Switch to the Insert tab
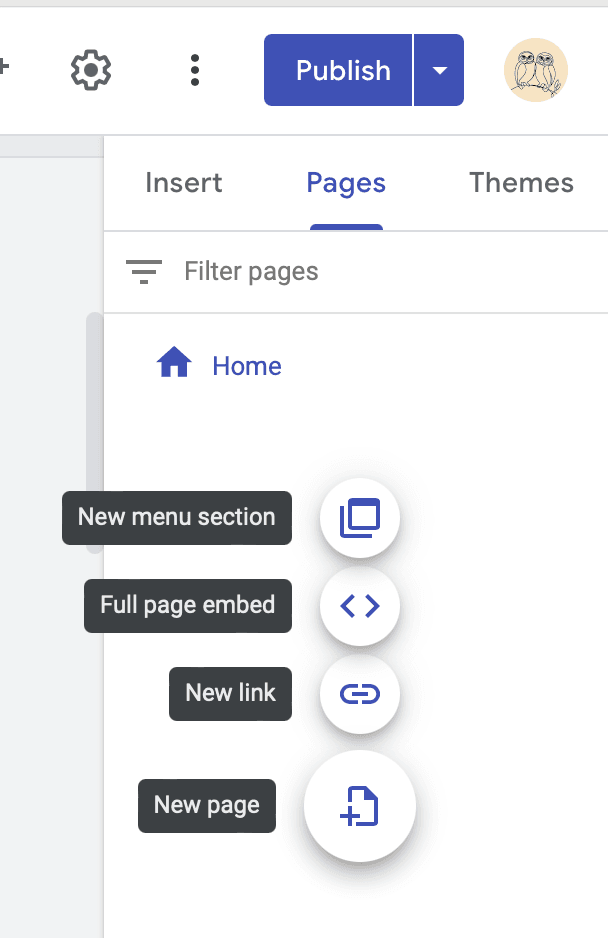The image size is (608, 938). [x=184, y=183]
